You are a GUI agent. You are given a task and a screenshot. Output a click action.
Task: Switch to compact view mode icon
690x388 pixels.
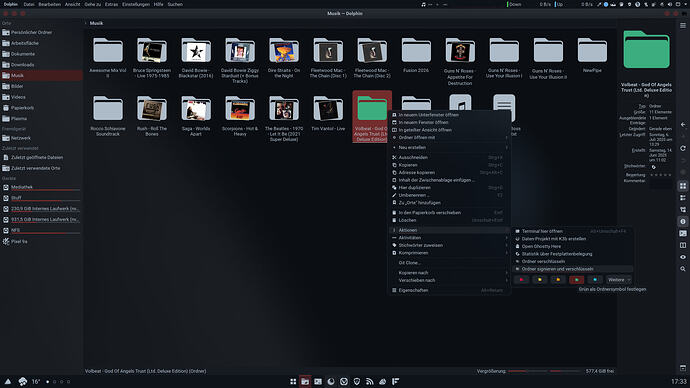coord(683,198)
